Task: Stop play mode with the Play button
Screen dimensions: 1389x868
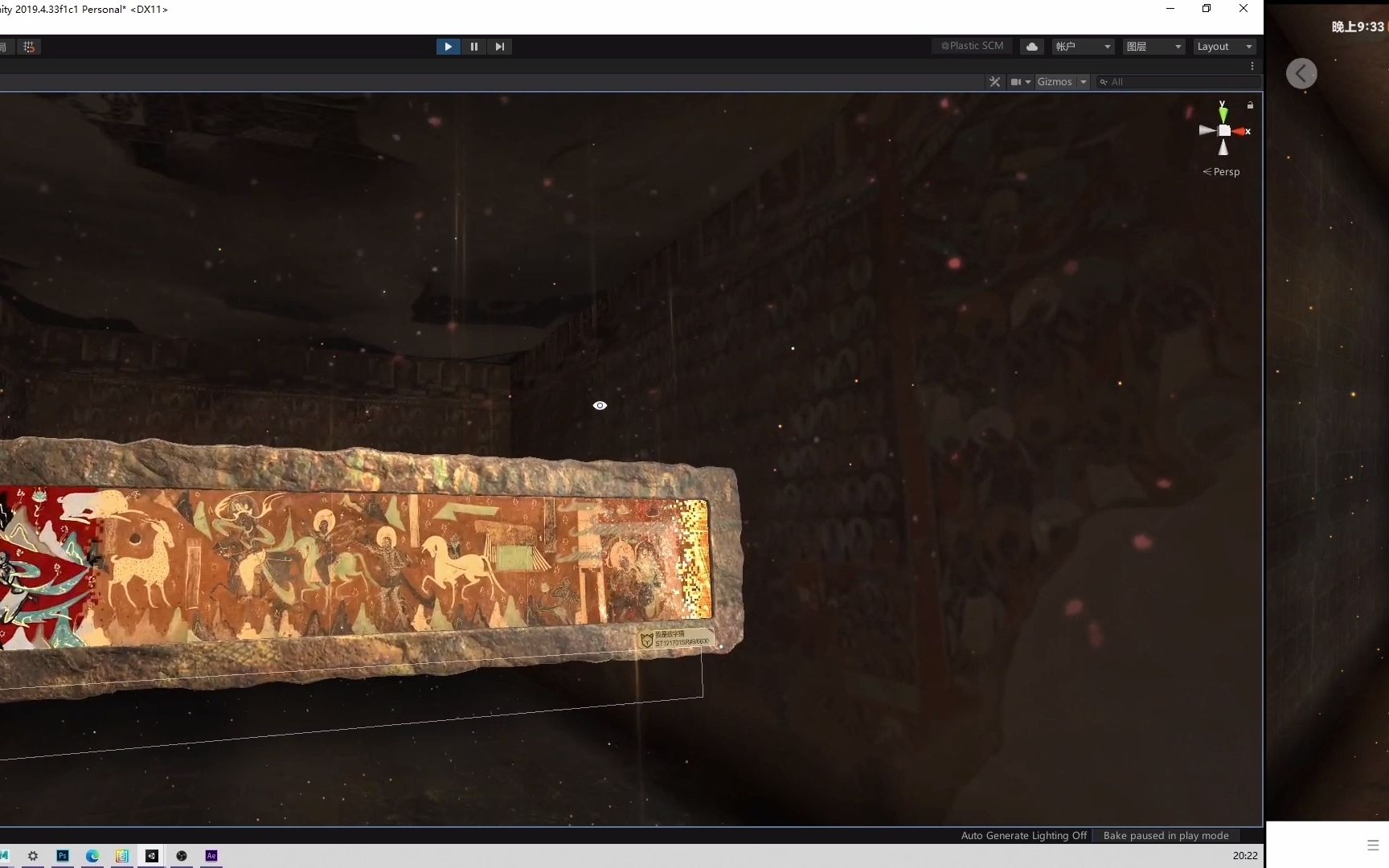Action: point(448,47)
